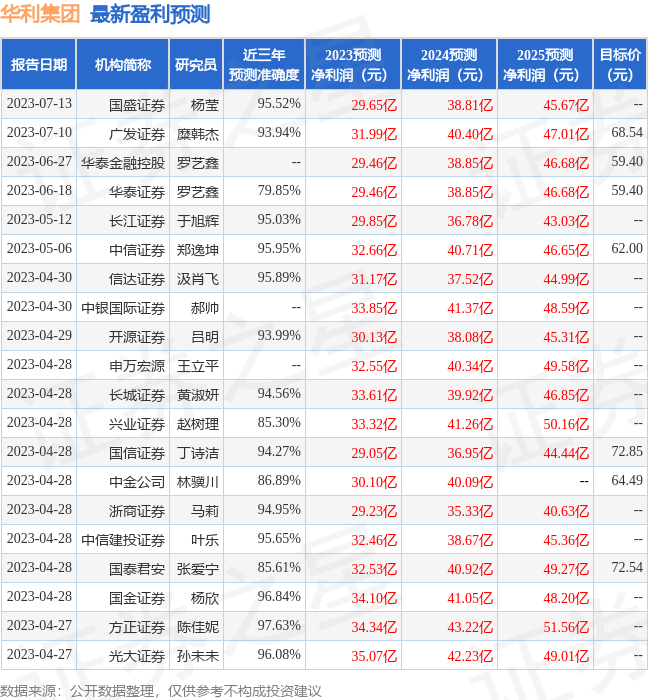Sort by 2023预测净利润 header

pos(353,65)
